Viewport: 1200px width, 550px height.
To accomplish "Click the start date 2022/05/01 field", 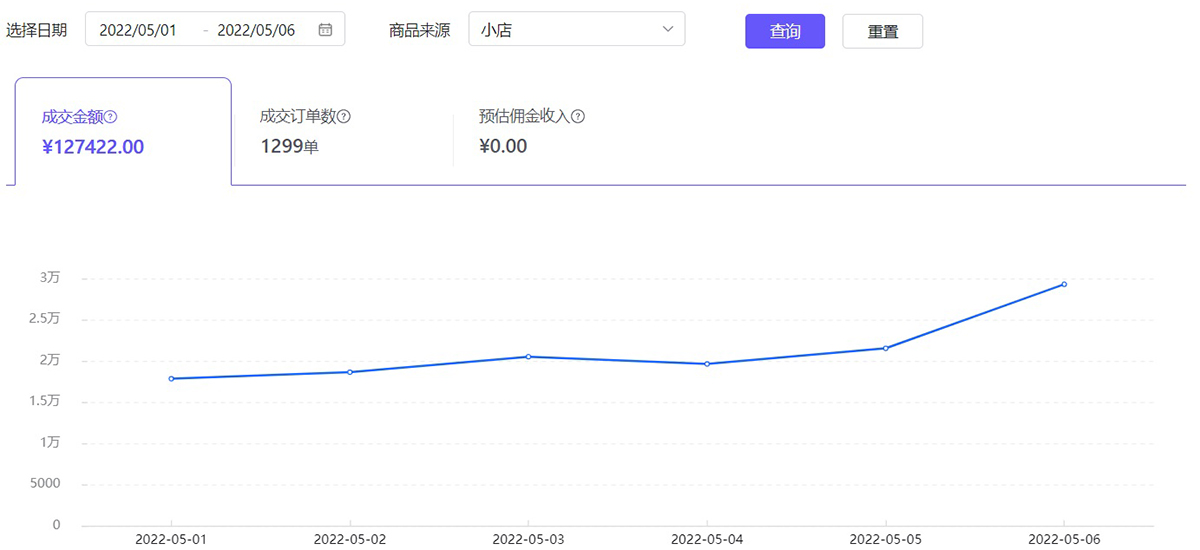I will pos(138,30).
